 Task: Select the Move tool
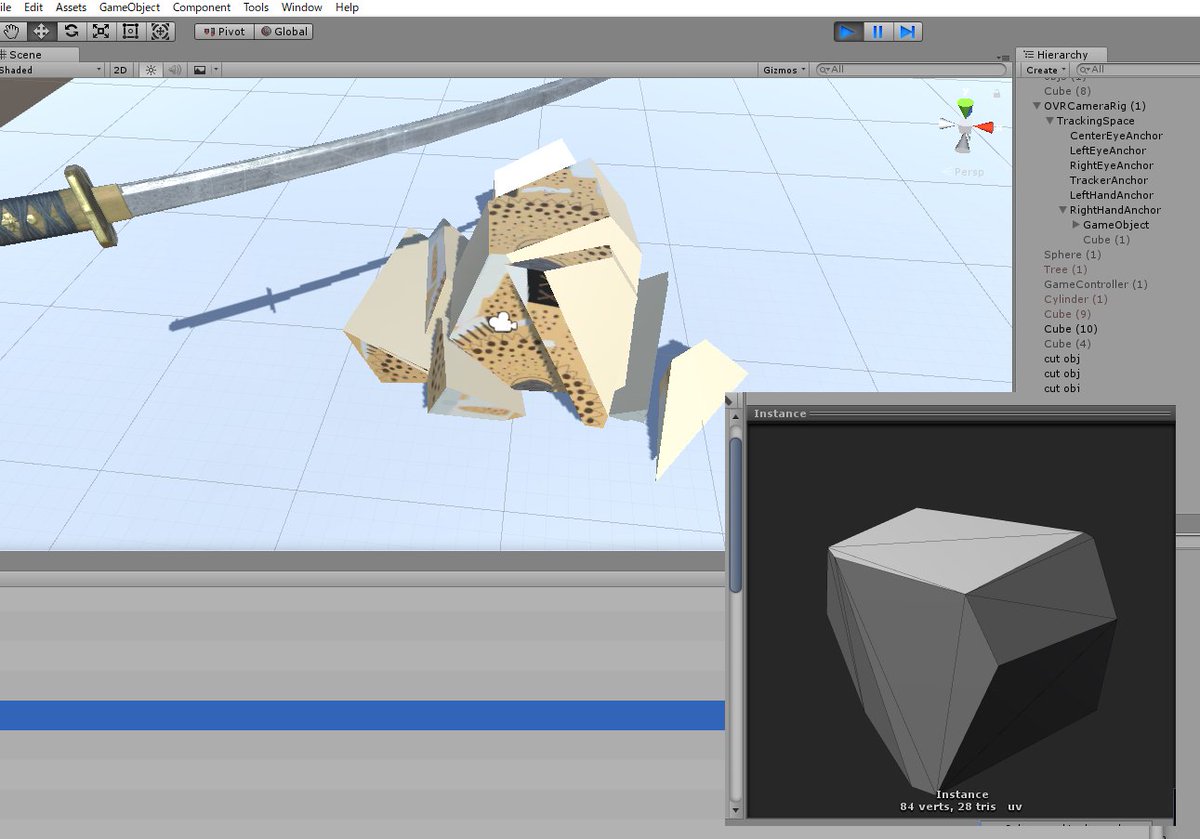(x=41, y=31)
